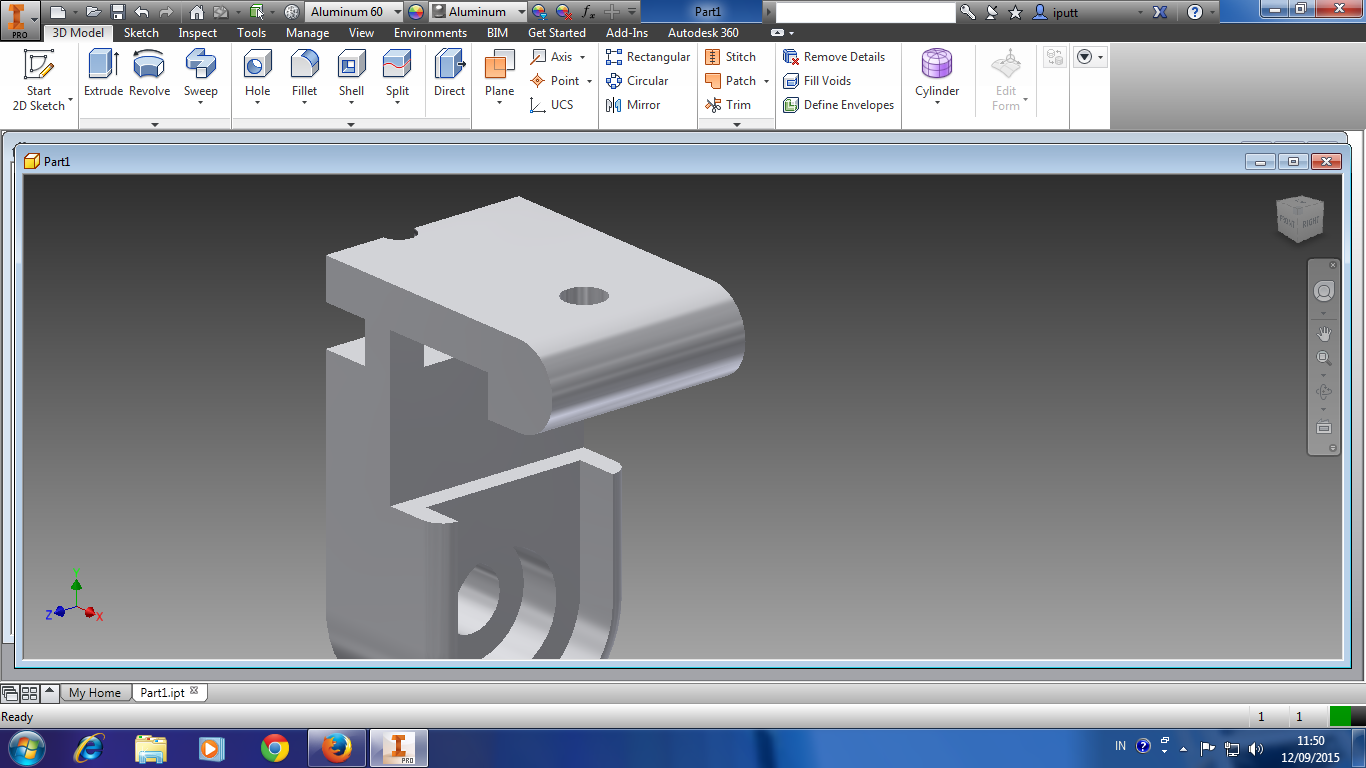
Task: Click Fill Voids in the ribbon
Action: click(x=828, y=81)
